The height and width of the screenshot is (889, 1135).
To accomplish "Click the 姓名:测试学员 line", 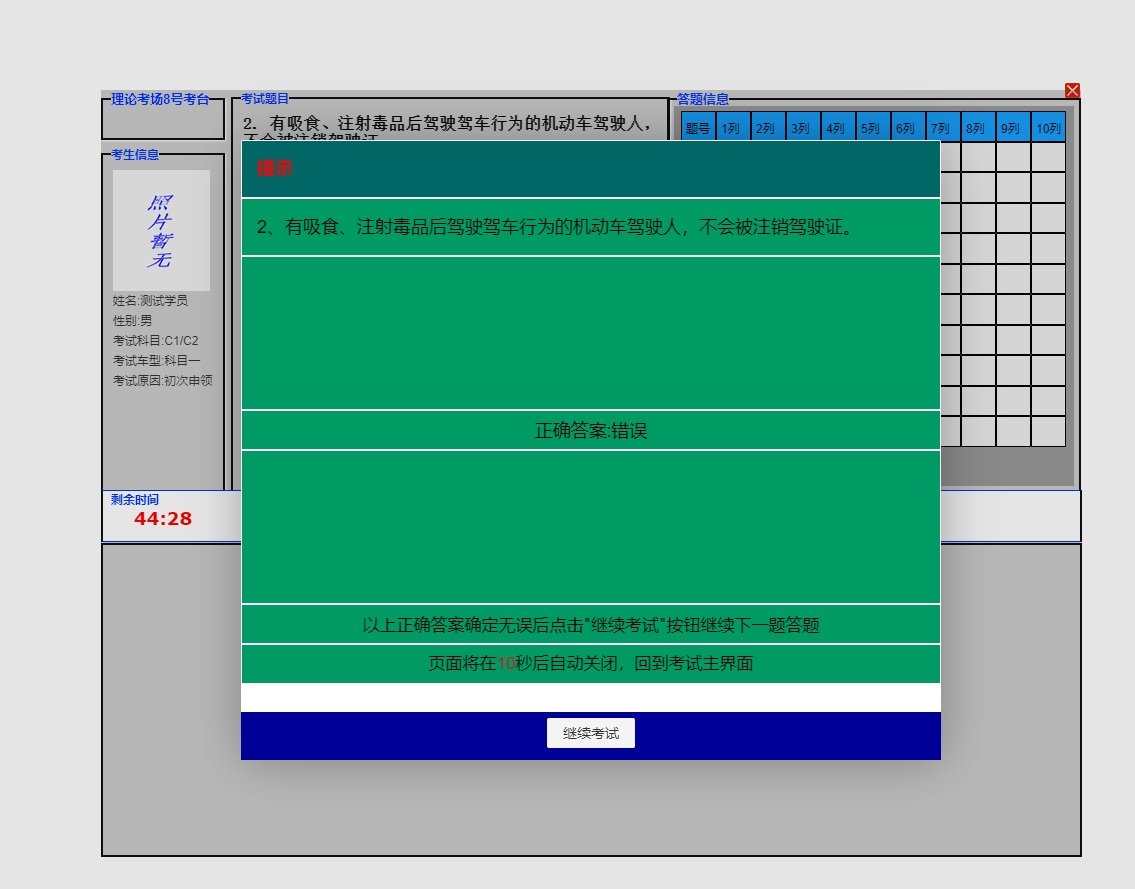I will tap(151, 300).
